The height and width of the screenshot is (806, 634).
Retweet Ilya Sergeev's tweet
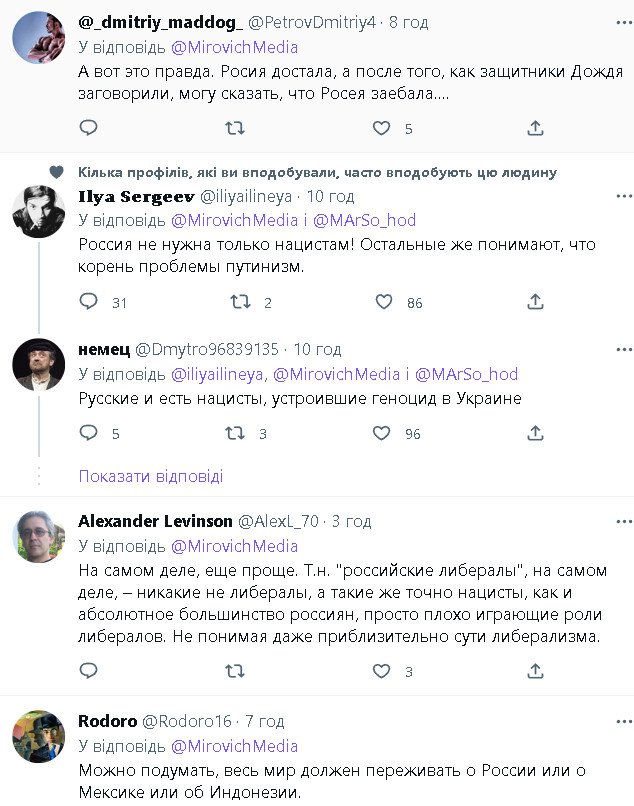click(x=241, y=301)
